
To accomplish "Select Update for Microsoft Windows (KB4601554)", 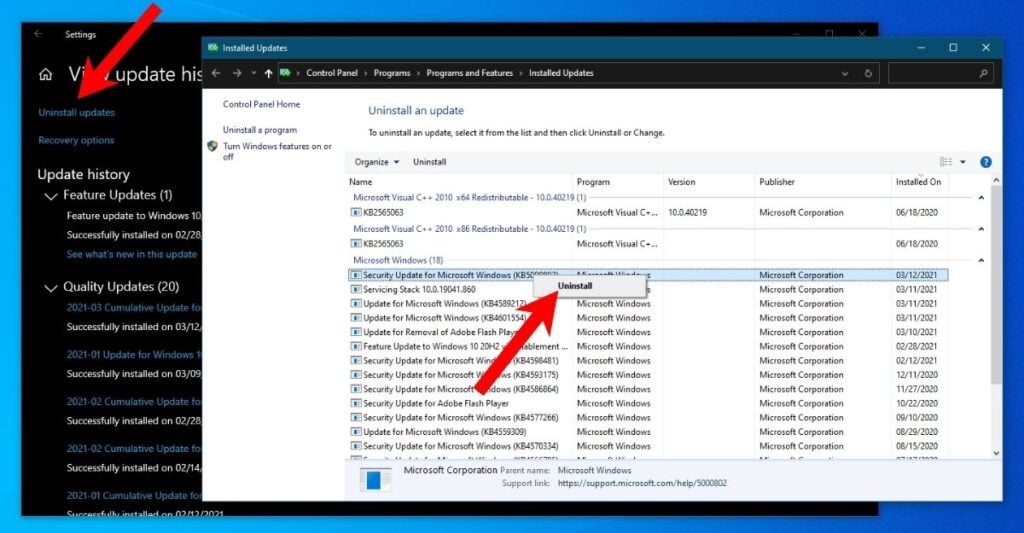I will click(648, 318).
